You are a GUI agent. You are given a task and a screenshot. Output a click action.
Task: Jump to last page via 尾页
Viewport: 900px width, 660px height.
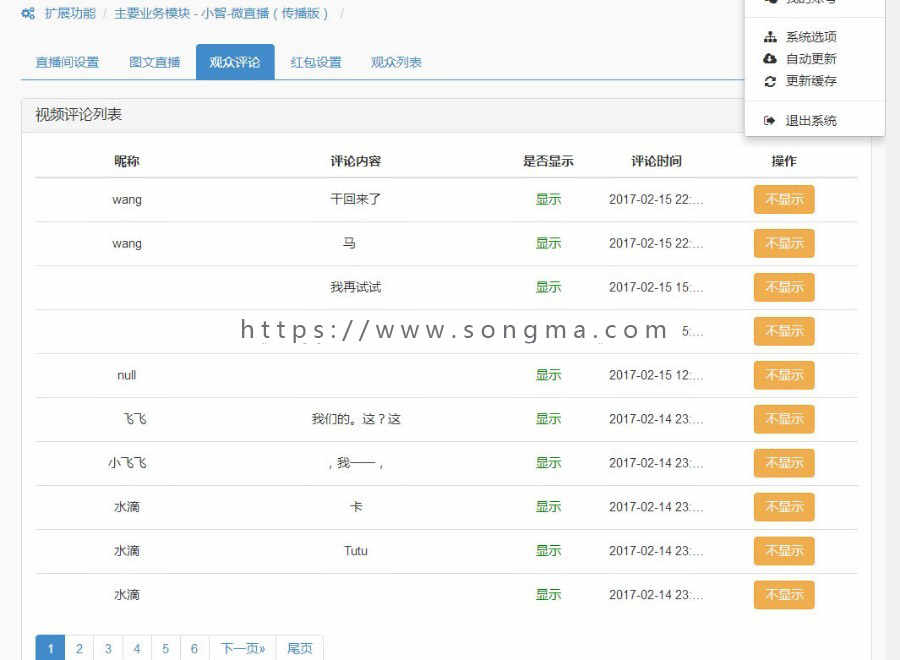click(300, 649)
